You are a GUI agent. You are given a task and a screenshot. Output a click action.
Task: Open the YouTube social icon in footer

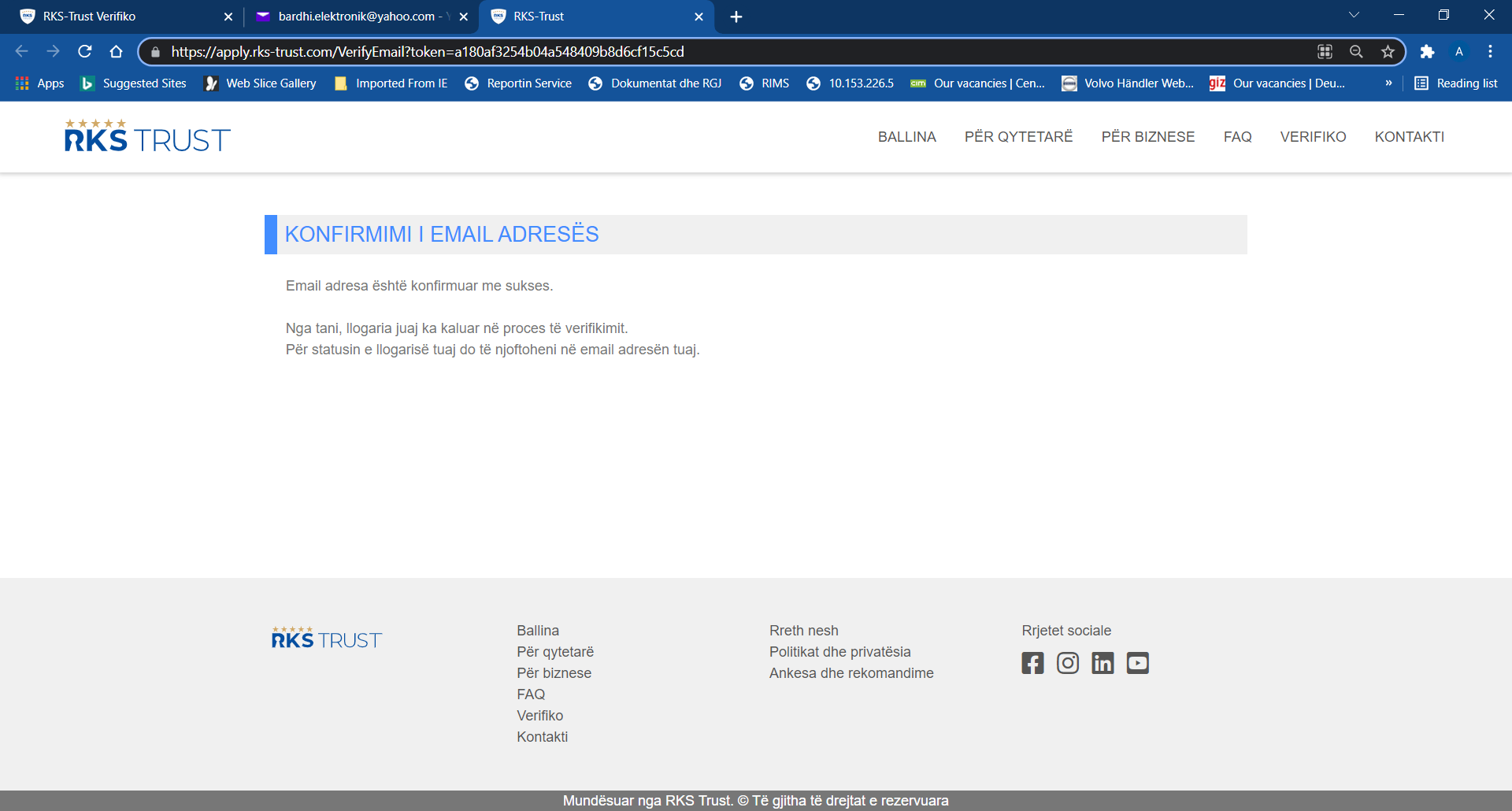tap(1137, 663)
